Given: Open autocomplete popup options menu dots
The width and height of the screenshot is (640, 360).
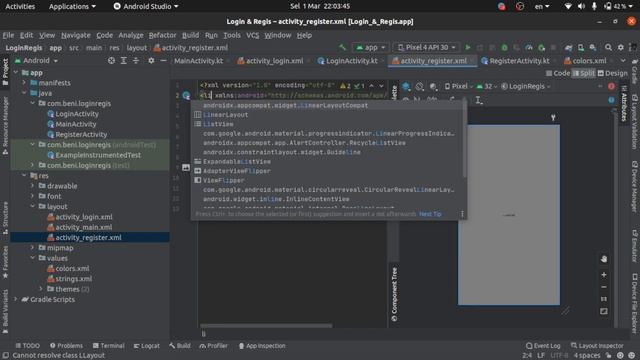Looking at the screenshot, I should coord(462,214).
